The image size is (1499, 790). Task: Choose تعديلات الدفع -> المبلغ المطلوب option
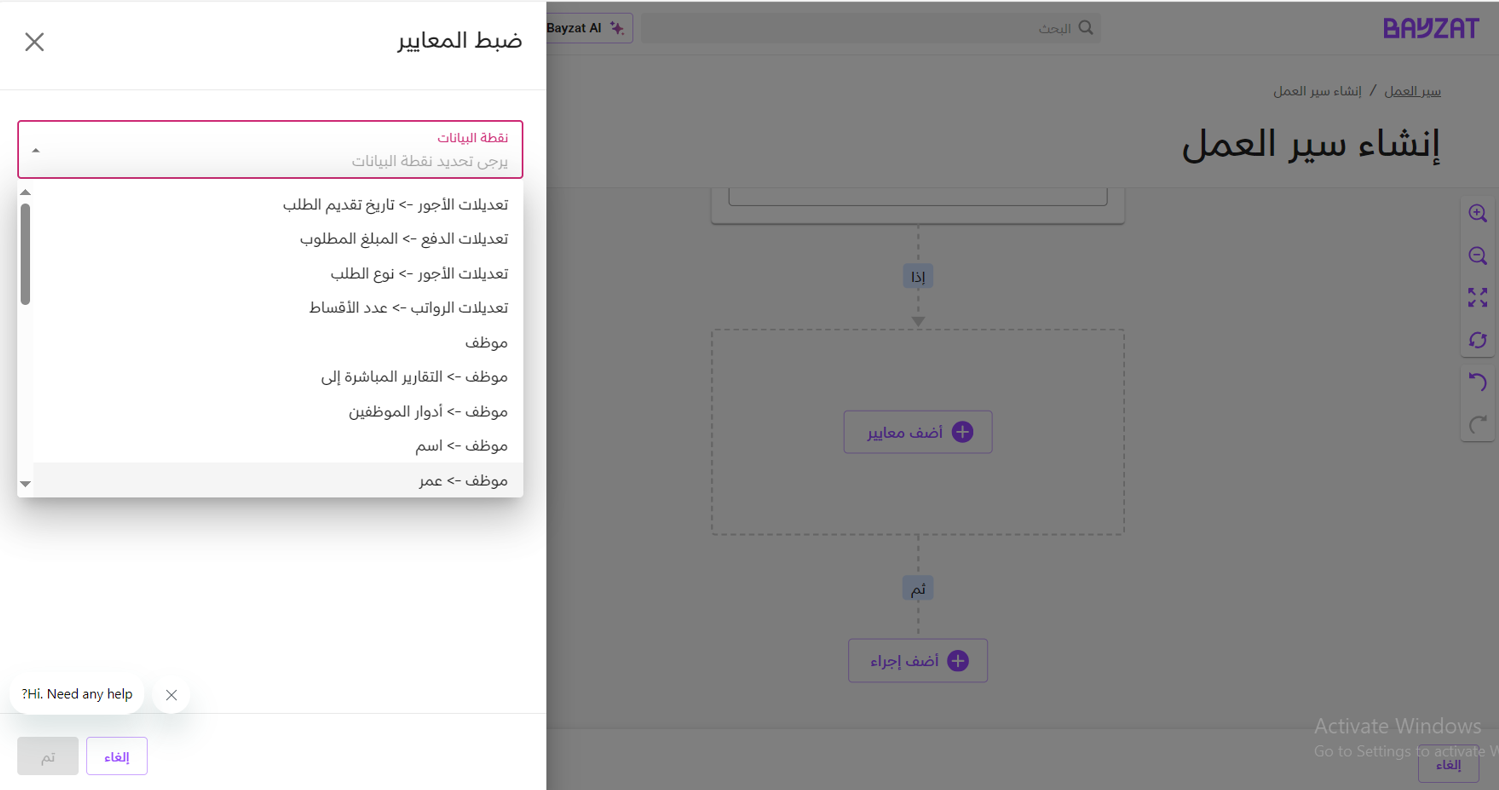[404, 239]
